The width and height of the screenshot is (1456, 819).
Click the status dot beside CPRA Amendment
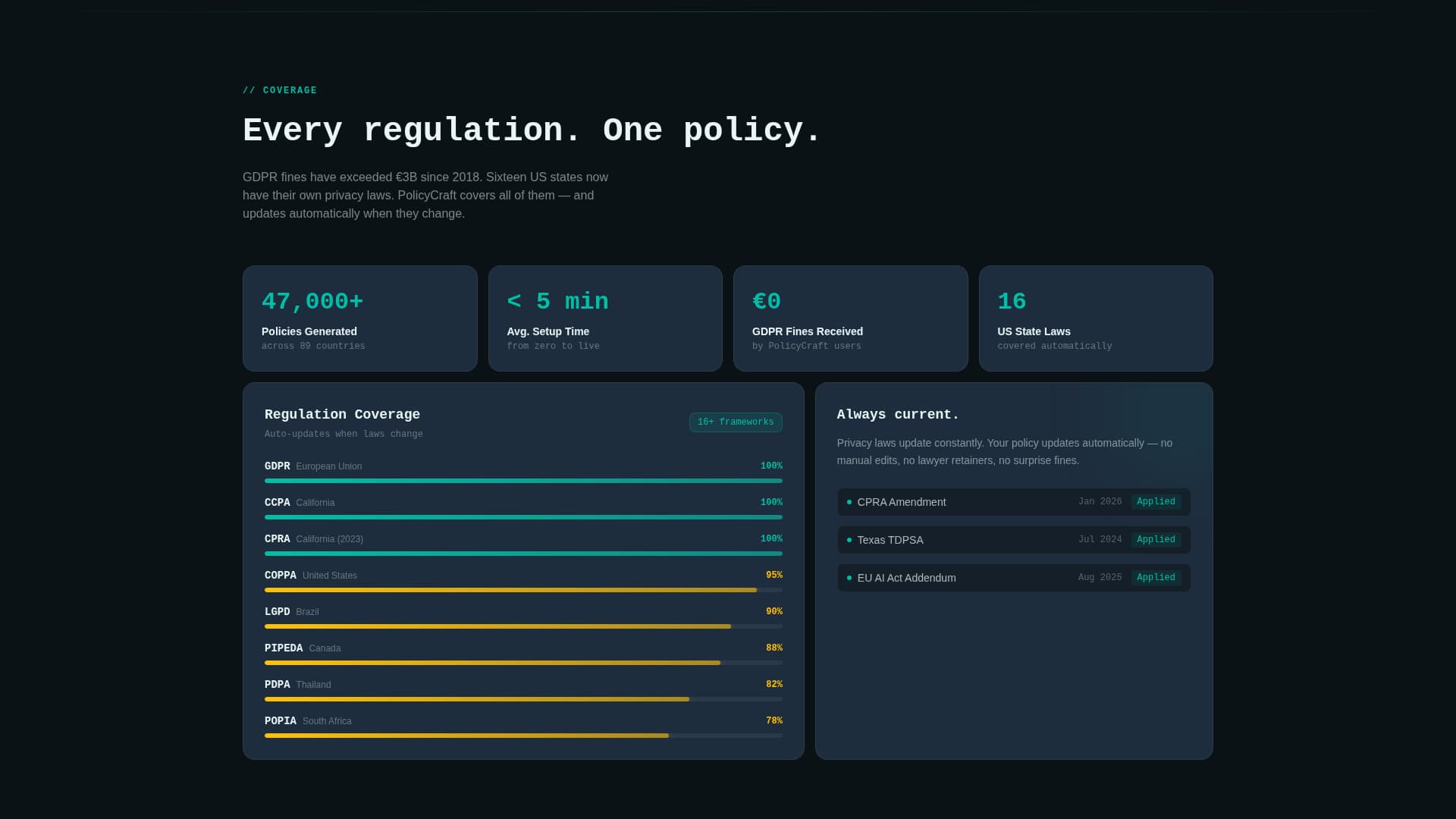pyautogui.click(x=849, y=502)
